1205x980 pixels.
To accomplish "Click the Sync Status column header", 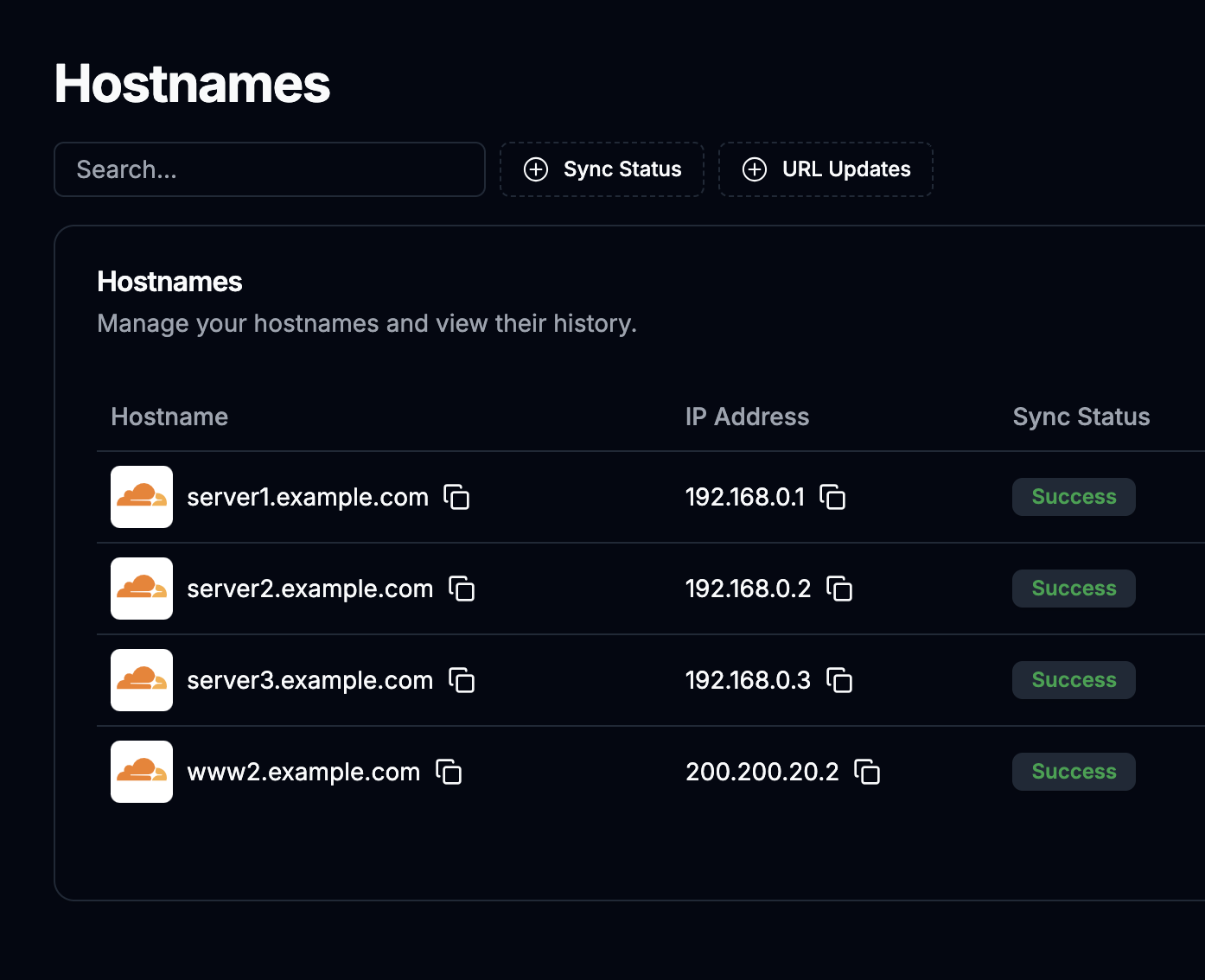I will tap(1081, 417).
